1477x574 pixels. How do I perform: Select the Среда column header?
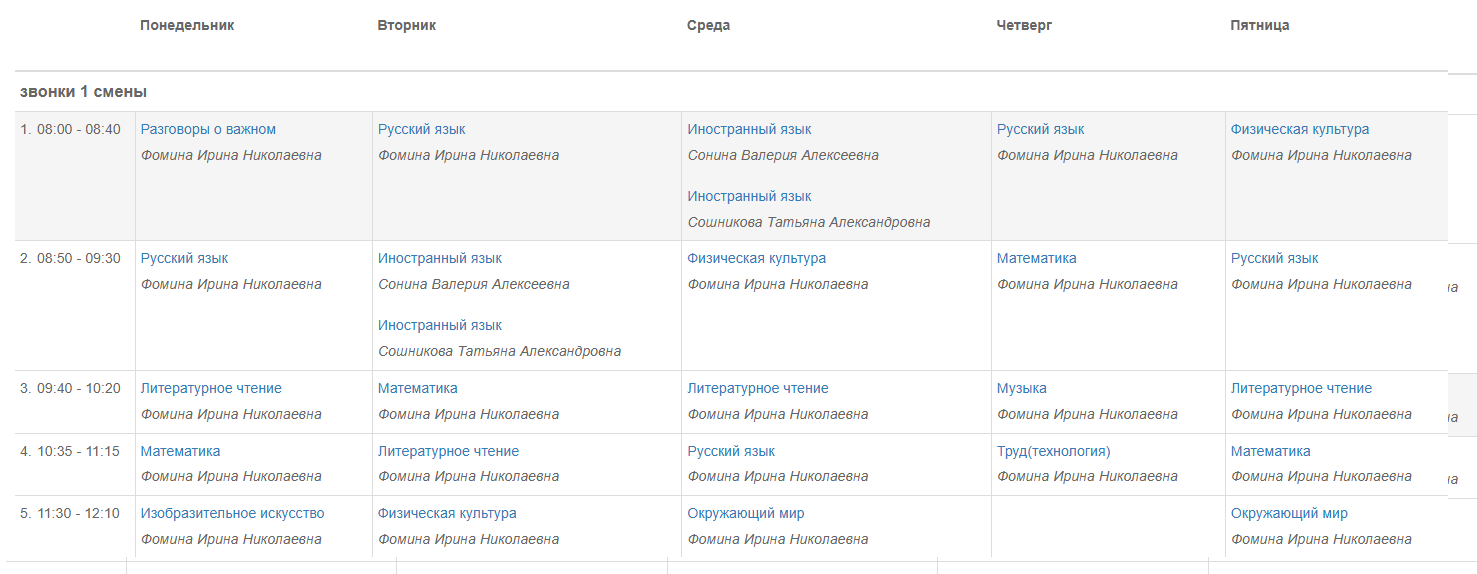(x=709, y=25)
